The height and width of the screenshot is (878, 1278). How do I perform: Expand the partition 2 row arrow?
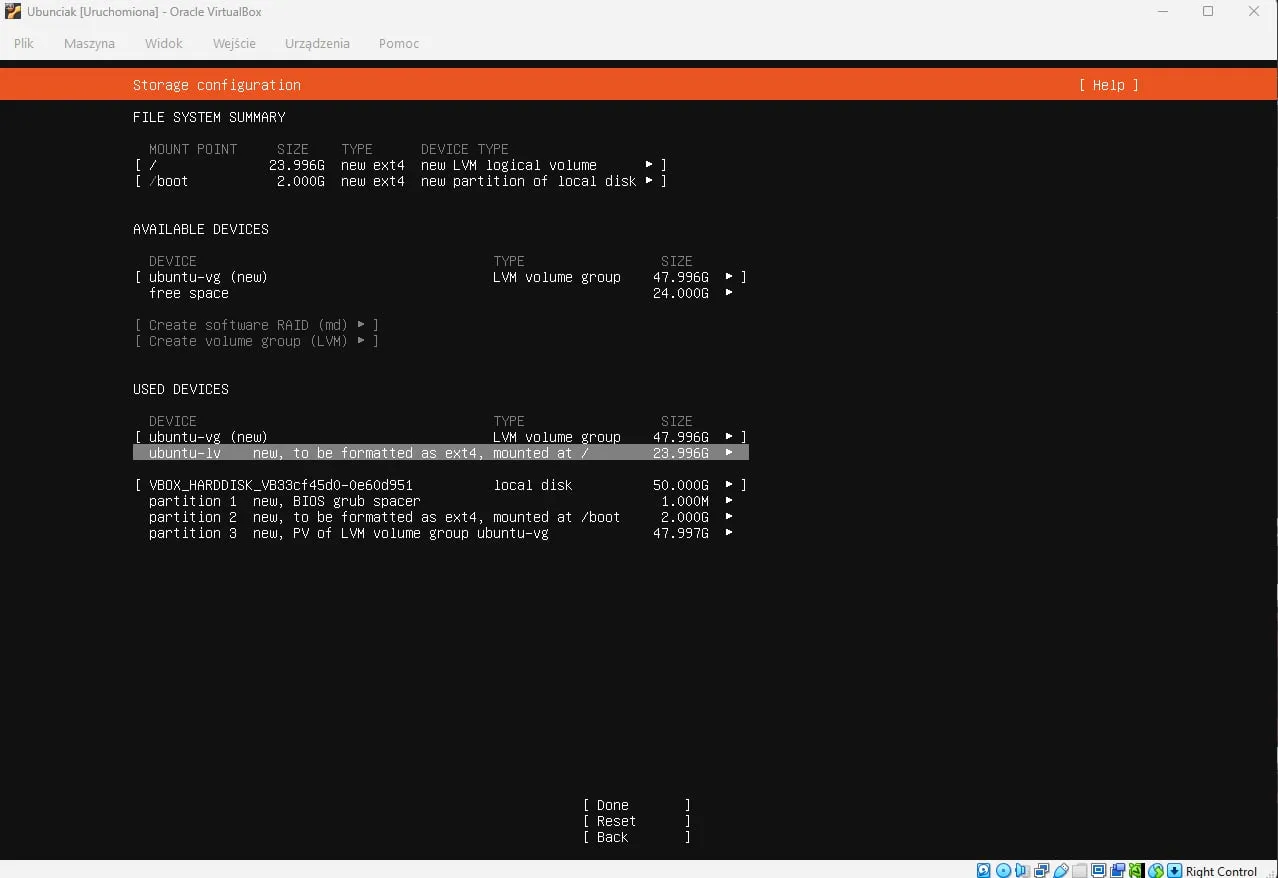(729, 517)
